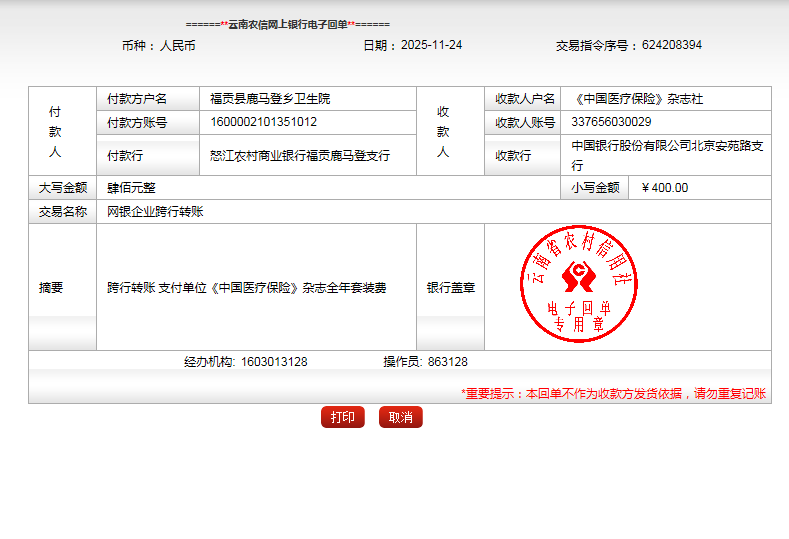This screenshot has width=789, height=539.
Task: Click payee name 《中国医疗保险》杂志社
Action: [639, 99]
